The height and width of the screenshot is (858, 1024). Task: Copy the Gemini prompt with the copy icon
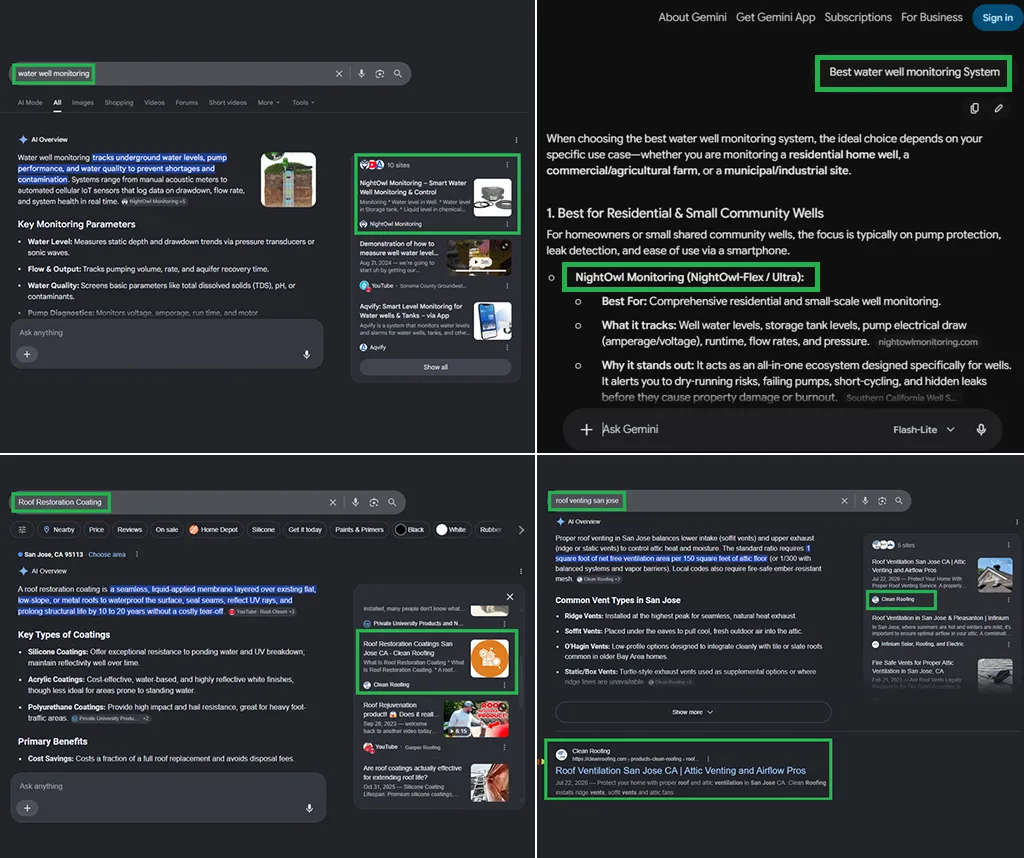point(974,108)
